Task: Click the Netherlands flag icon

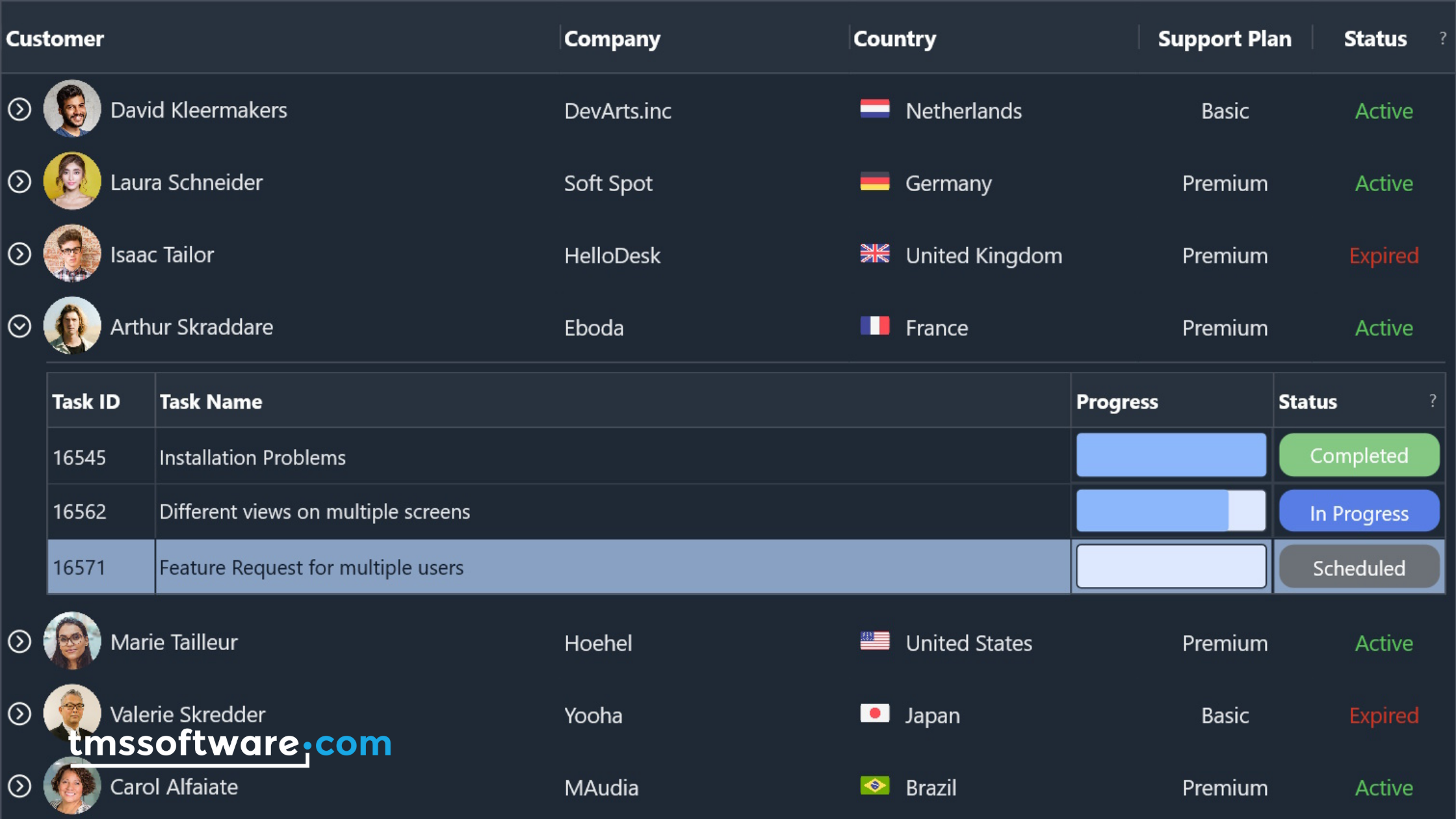Action: pos(874,109)
